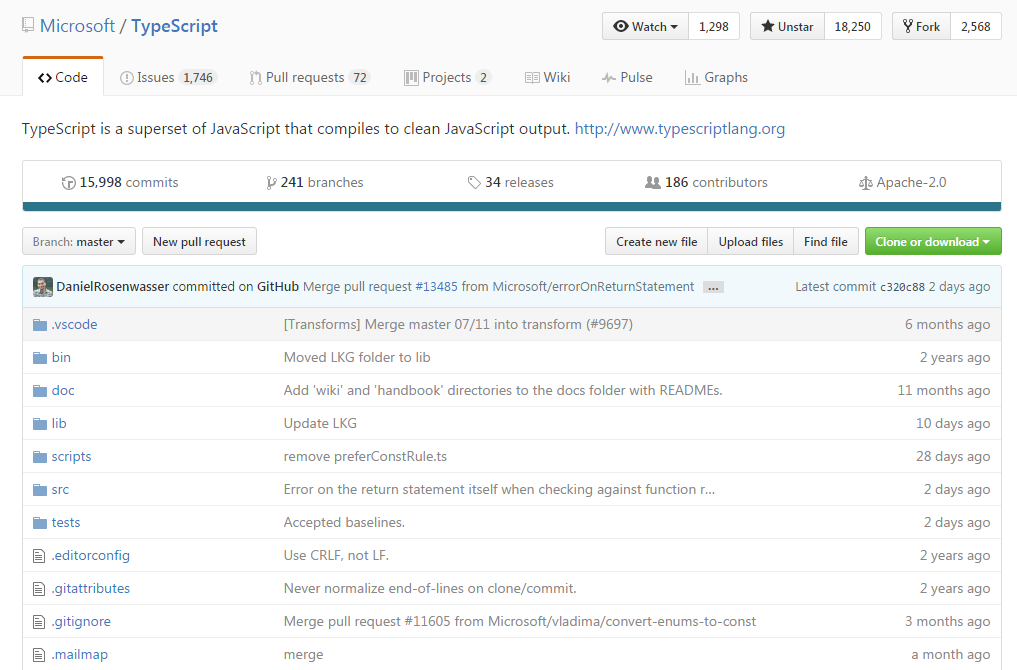
Task: Open the Pulse tab
Action: coord(627,77)
